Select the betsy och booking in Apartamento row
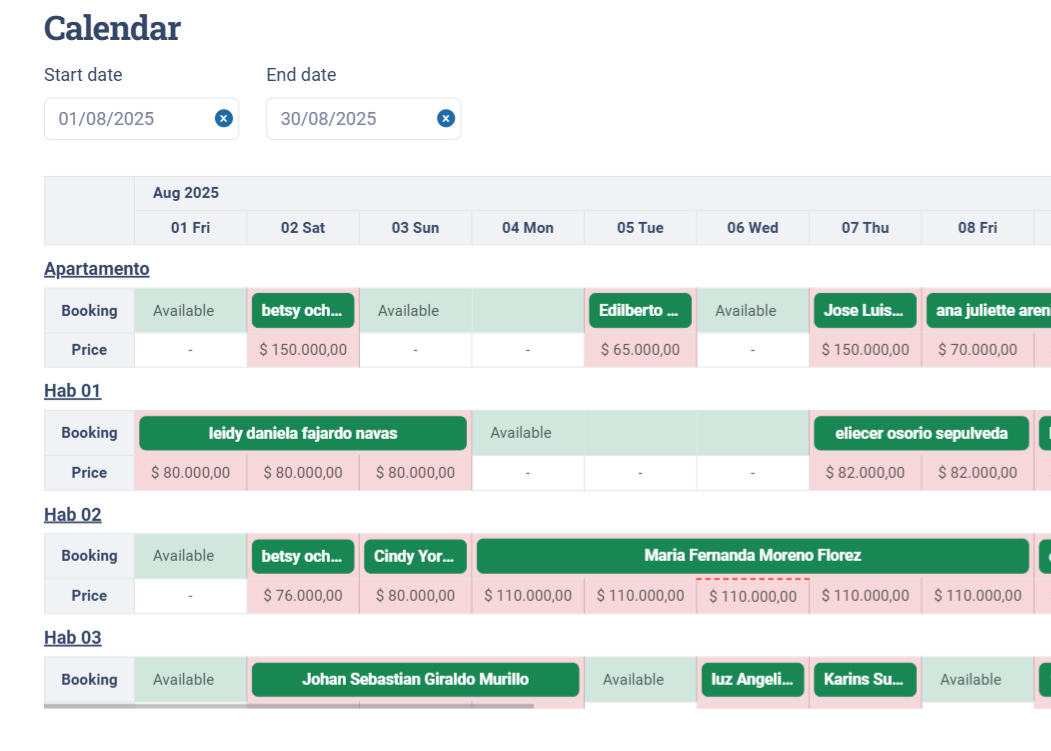The width and height of the screenshot is (1051, 751). point(303,310)
